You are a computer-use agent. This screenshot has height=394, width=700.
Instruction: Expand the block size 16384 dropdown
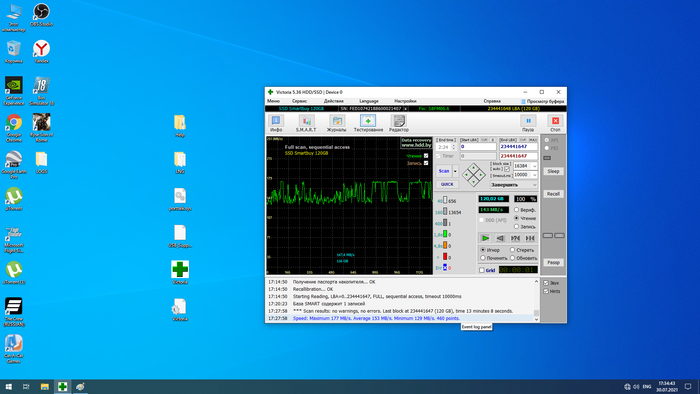pyautogui.click(x=534, y=166)
